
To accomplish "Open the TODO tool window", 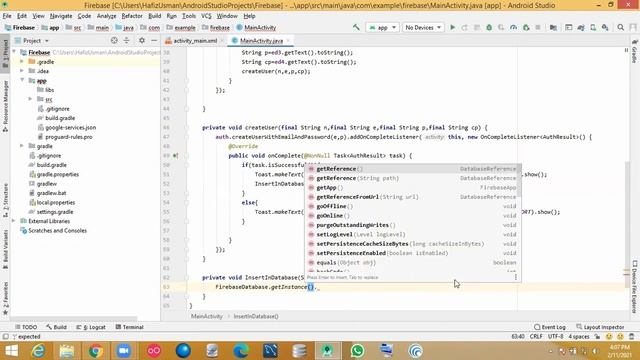I will (26, 327).
